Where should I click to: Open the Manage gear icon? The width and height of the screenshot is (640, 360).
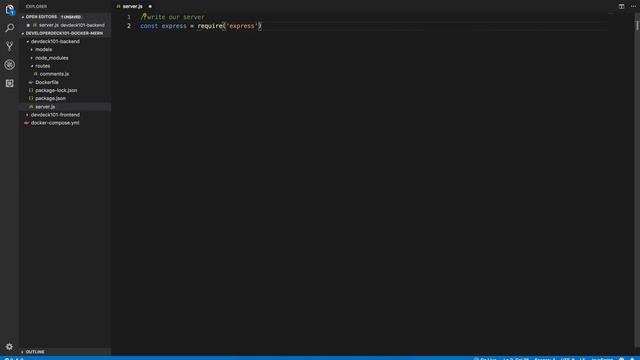tap(9, 347)
